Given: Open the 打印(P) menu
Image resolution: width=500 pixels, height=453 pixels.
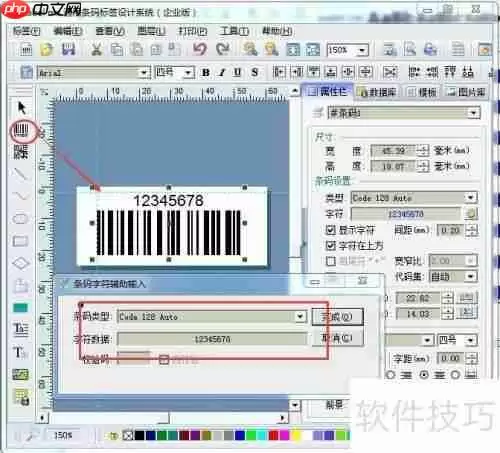Looking at the screenshot, I should tap(193, 31).
